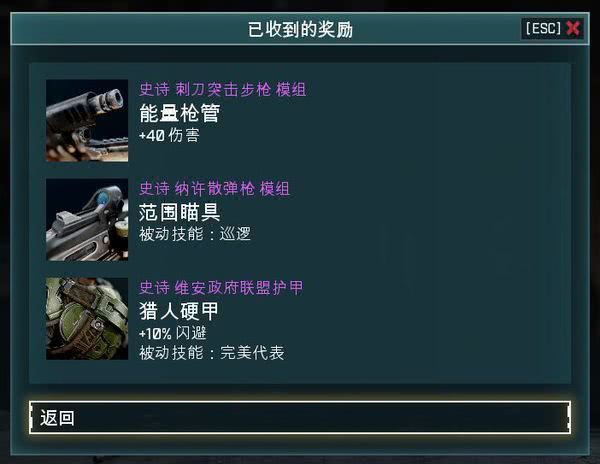Select the 猎人硬甲 armor icon
This screenshot has width=600, height=464.
tap(87, 319)
